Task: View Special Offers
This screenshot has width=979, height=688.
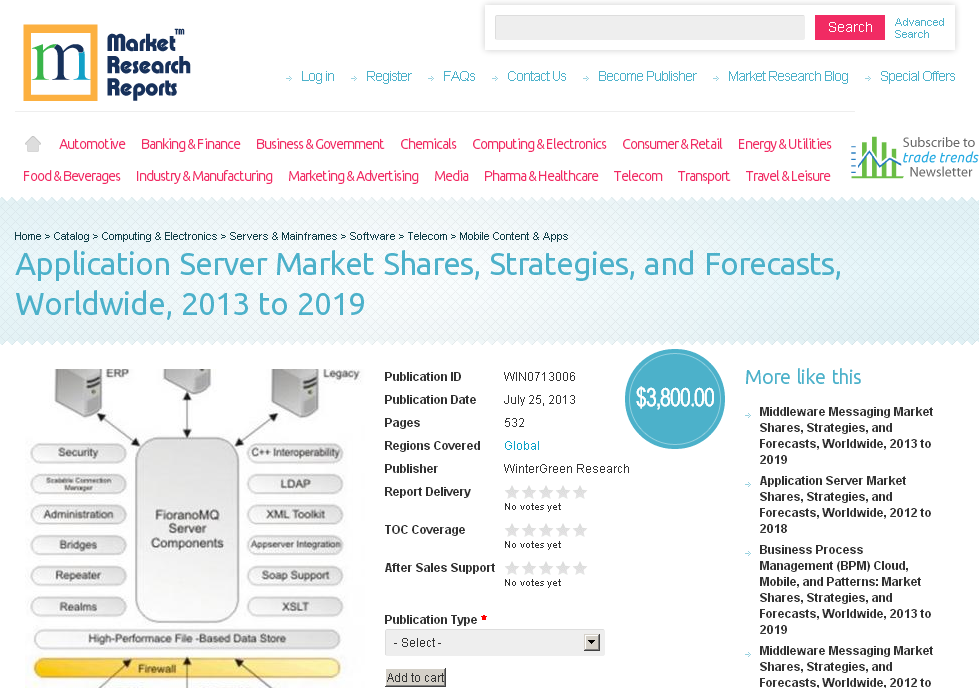Action: coord(917,76)
